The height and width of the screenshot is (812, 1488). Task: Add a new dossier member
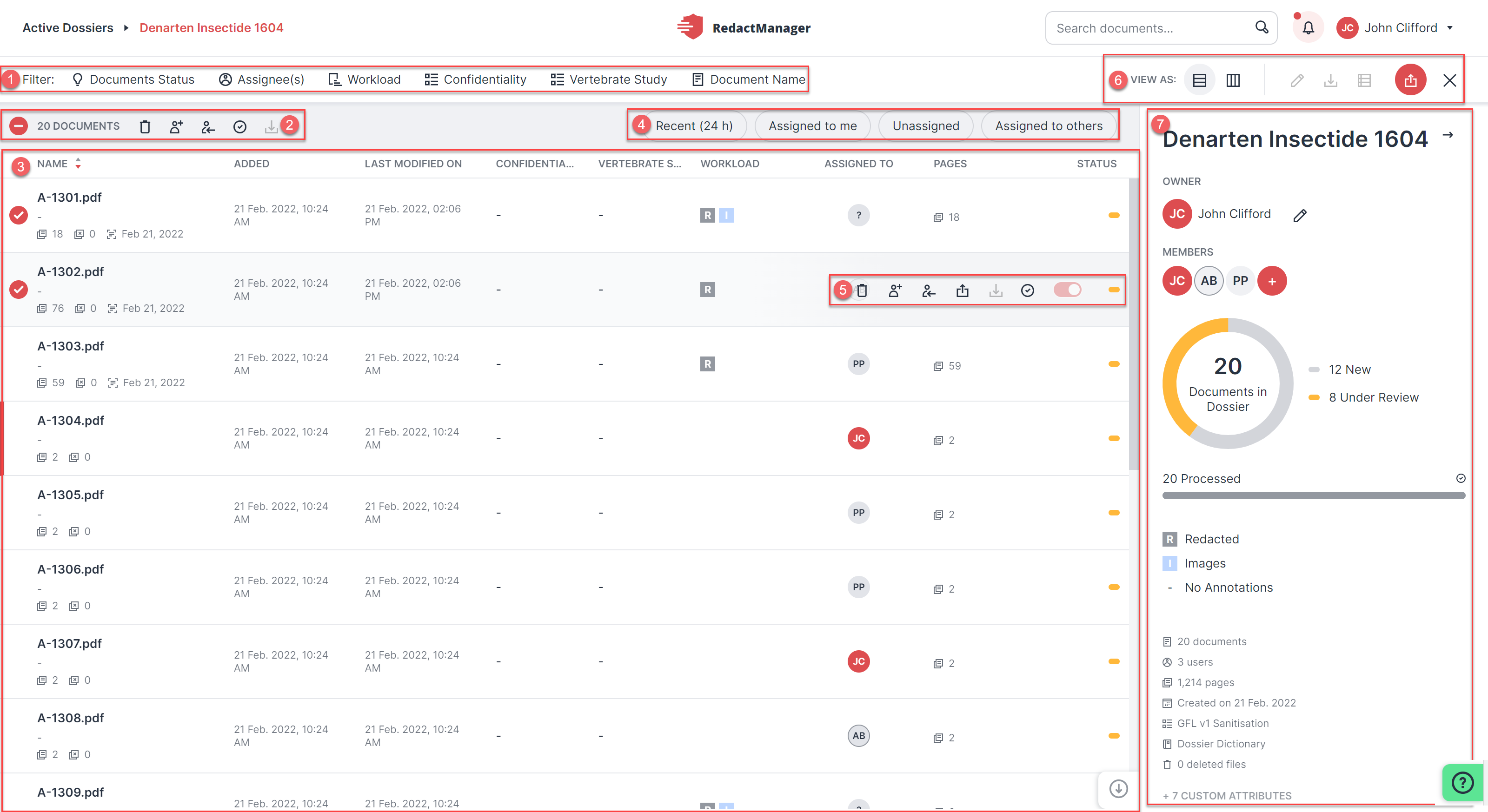1272,281
